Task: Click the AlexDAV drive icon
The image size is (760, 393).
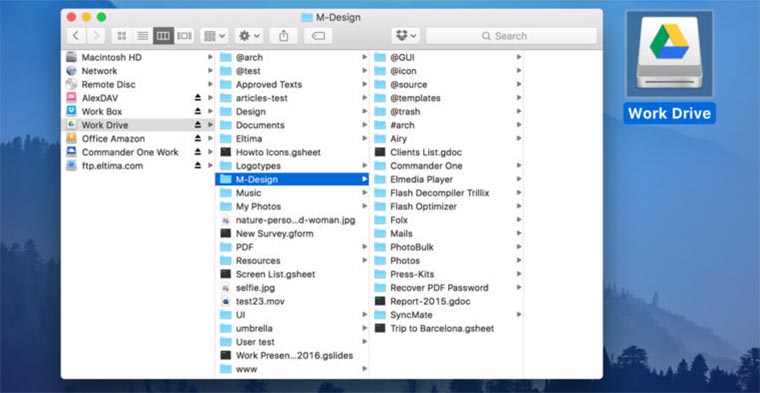Action: 71,98
